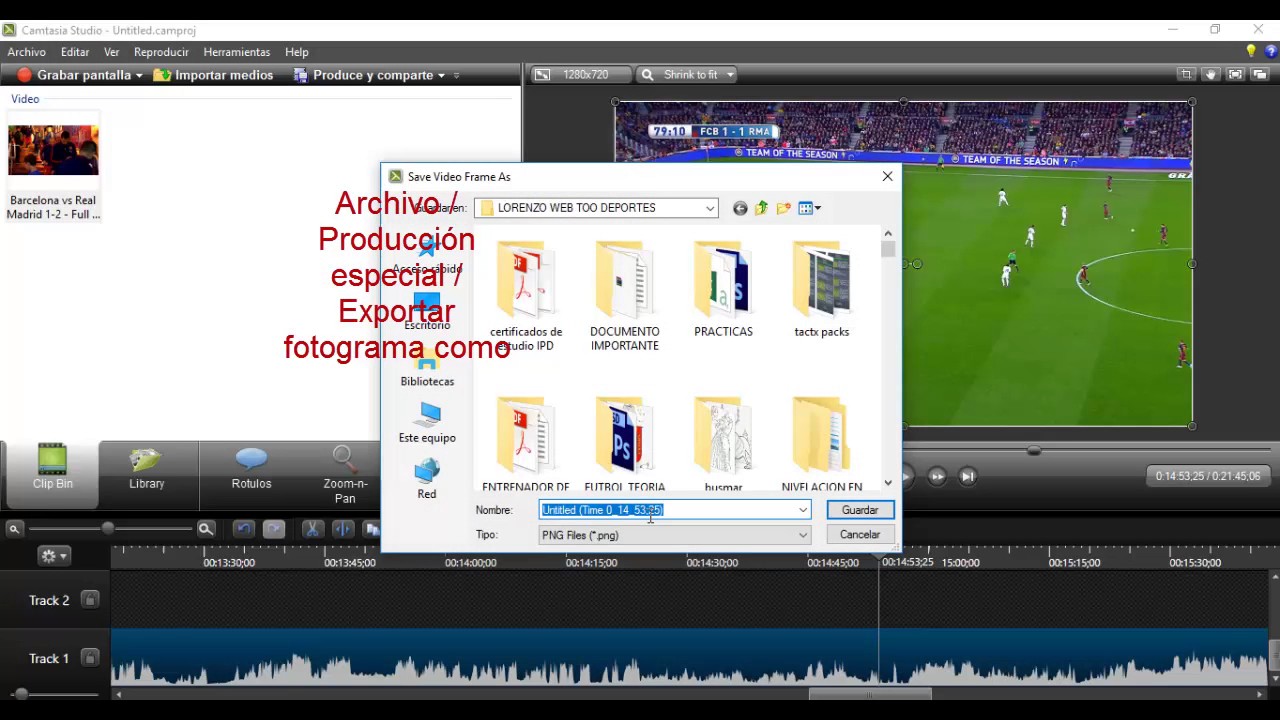
Task: Click Importar medios button
Action: (x=213, y=75)
